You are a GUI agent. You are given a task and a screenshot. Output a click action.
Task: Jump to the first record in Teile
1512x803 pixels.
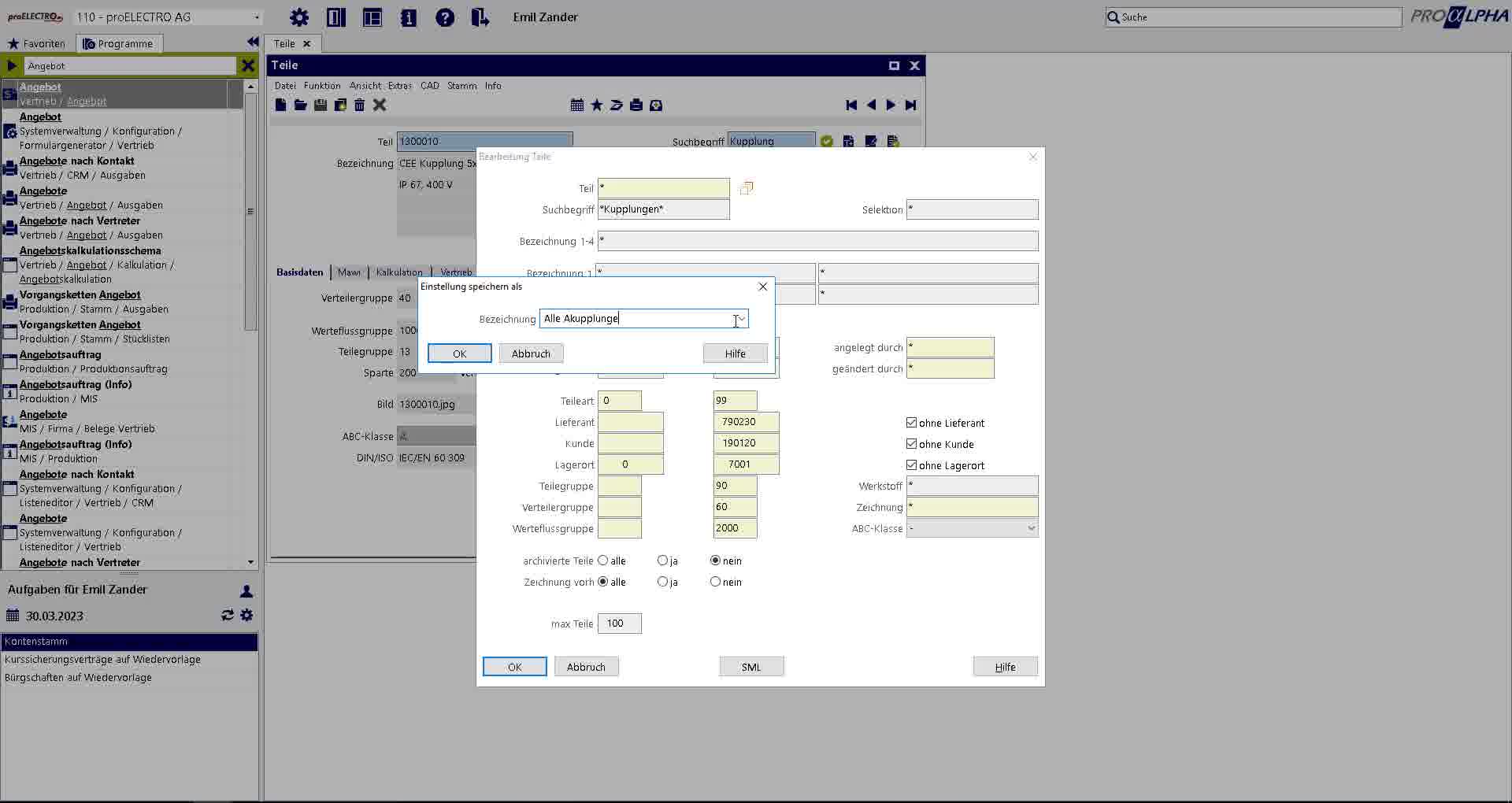851,105
